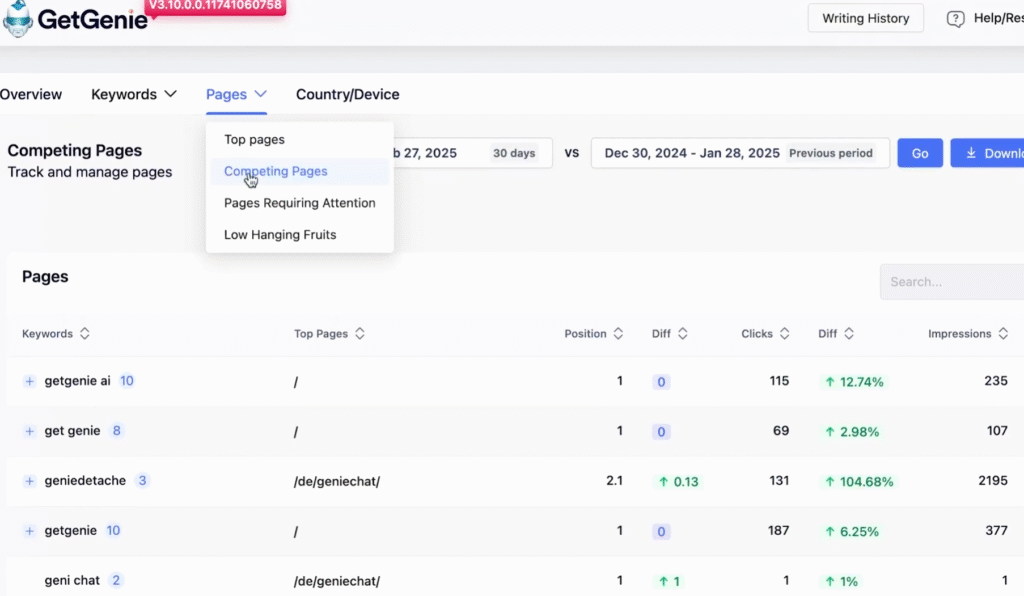Click the Go button
Viewport: 1024px width, 596px height.
coord(920,153)
